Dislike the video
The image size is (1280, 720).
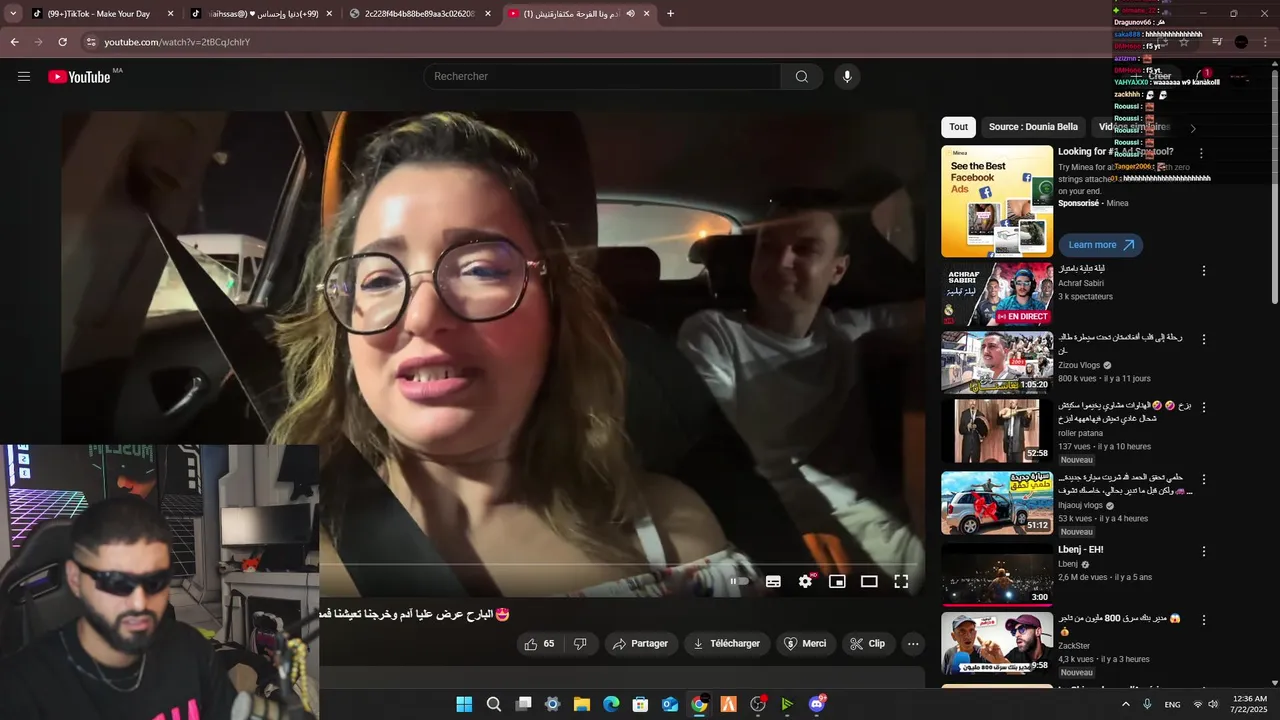coord(580,644)
